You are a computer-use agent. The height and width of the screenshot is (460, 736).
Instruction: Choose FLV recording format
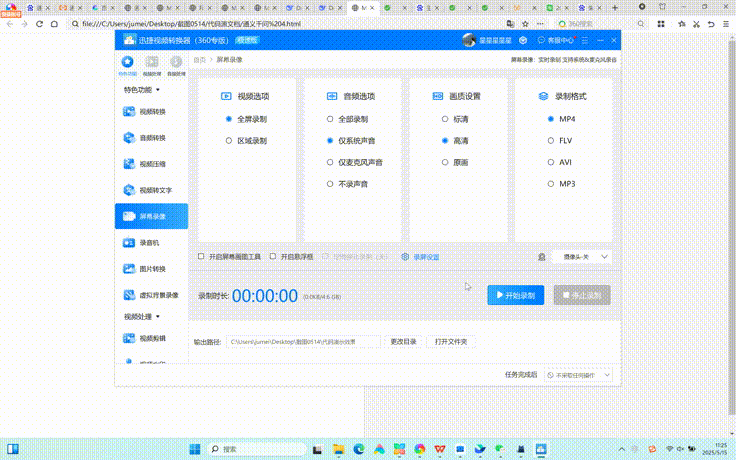tap(560, 141)
